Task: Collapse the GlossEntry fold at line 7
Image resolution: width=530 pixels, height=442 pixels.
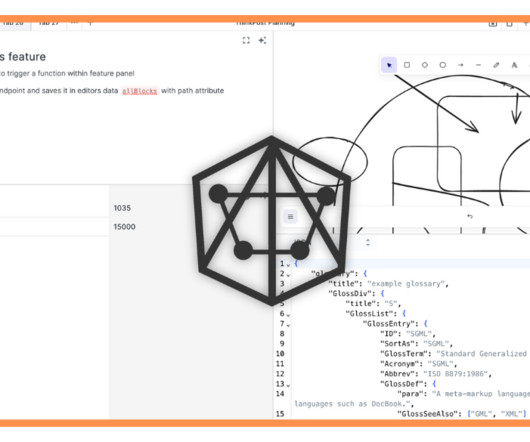Action: (288, 325)
